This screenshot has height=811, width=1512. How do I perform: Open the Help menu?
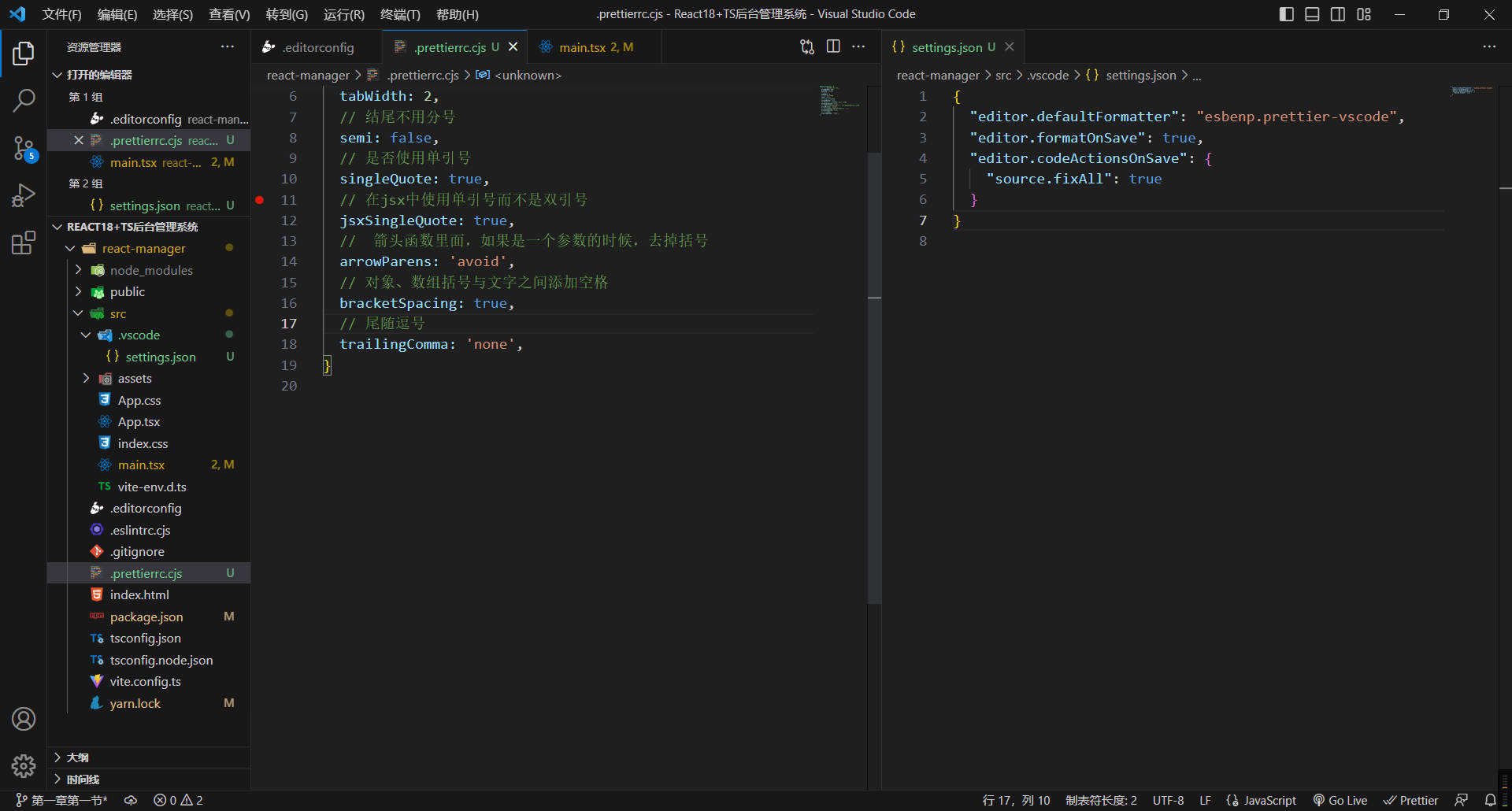458,14
